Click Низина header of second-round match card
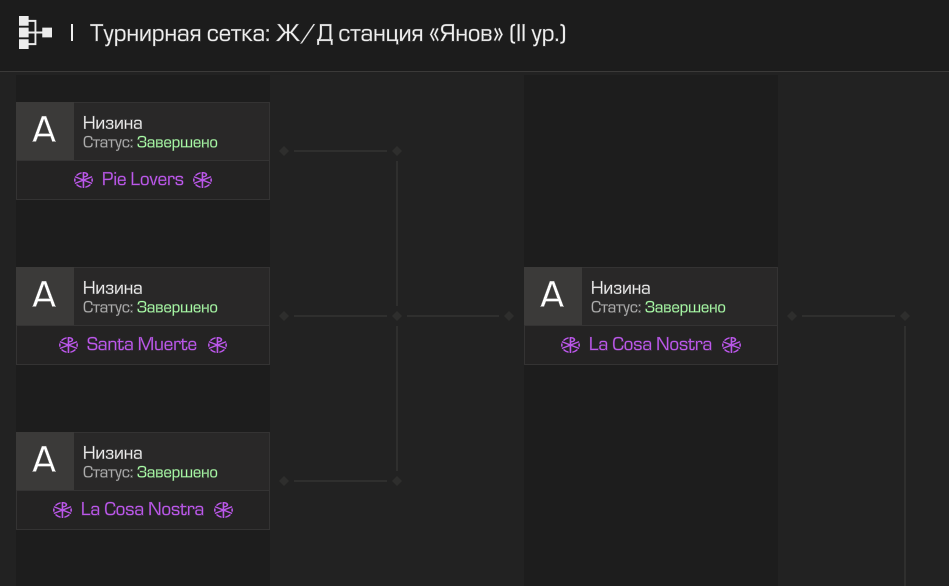This screenshot has height=586, width=949. click(x=620, y=288)
